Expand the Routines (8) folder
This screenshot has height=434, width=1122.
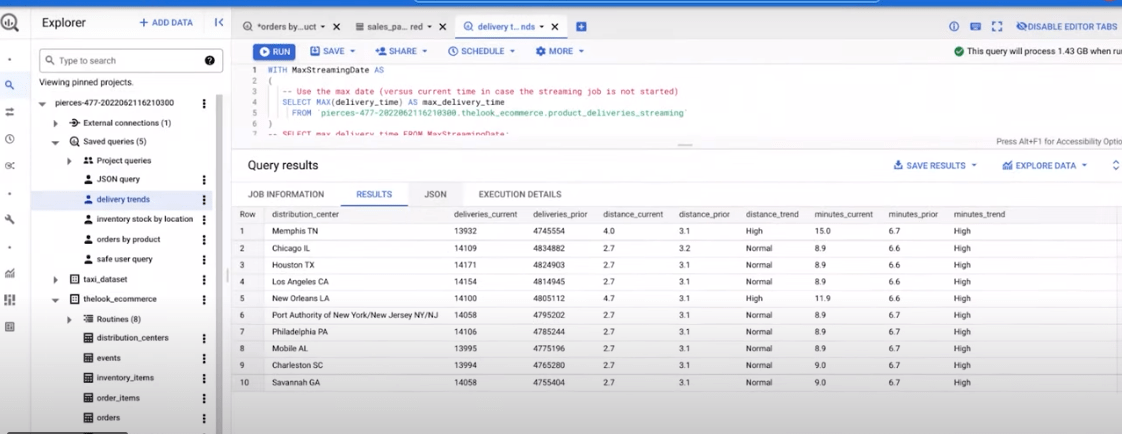[x=69, y=319]
